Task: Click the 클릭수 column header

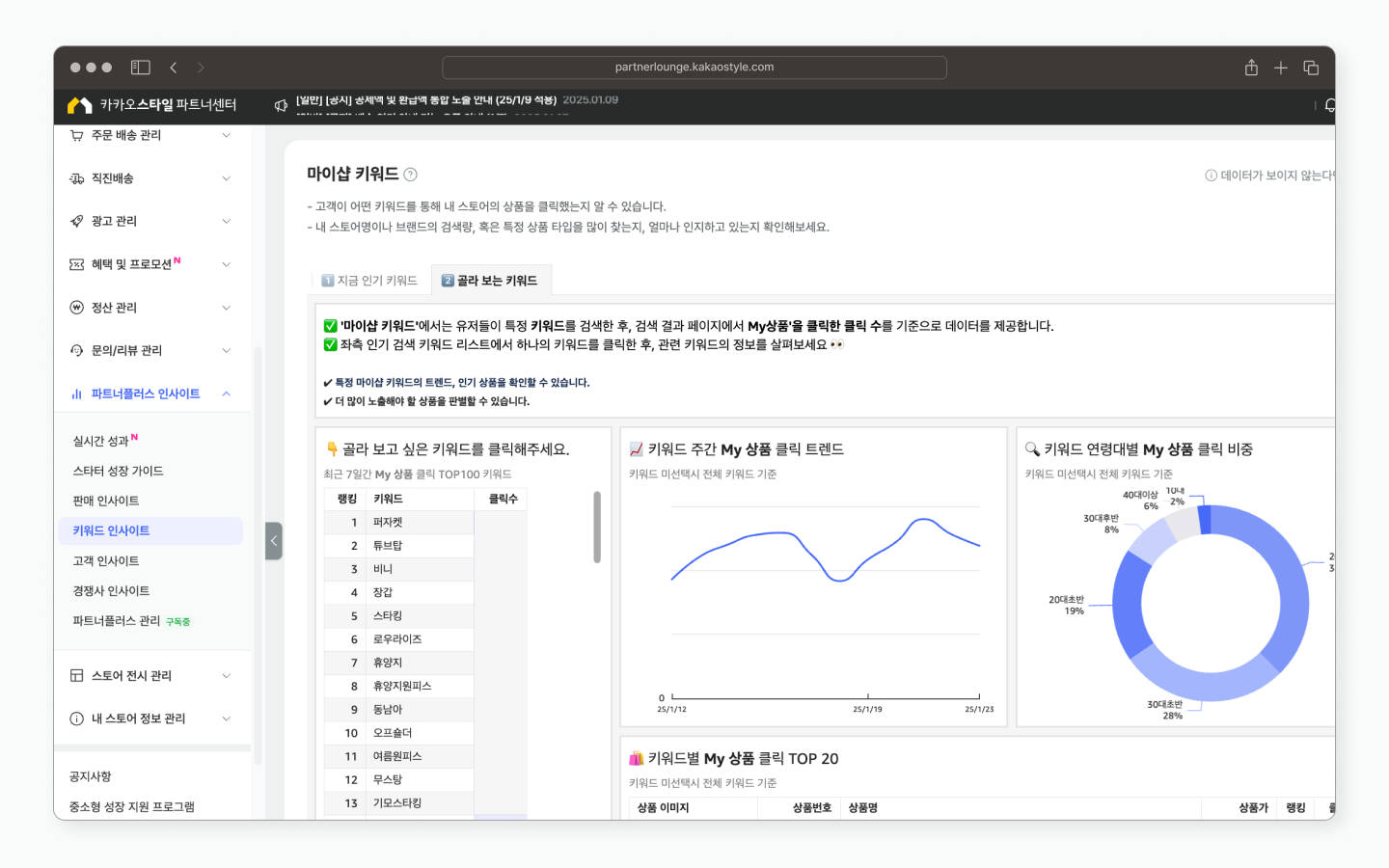Action: pyautogui.click(x=503, y=499)
